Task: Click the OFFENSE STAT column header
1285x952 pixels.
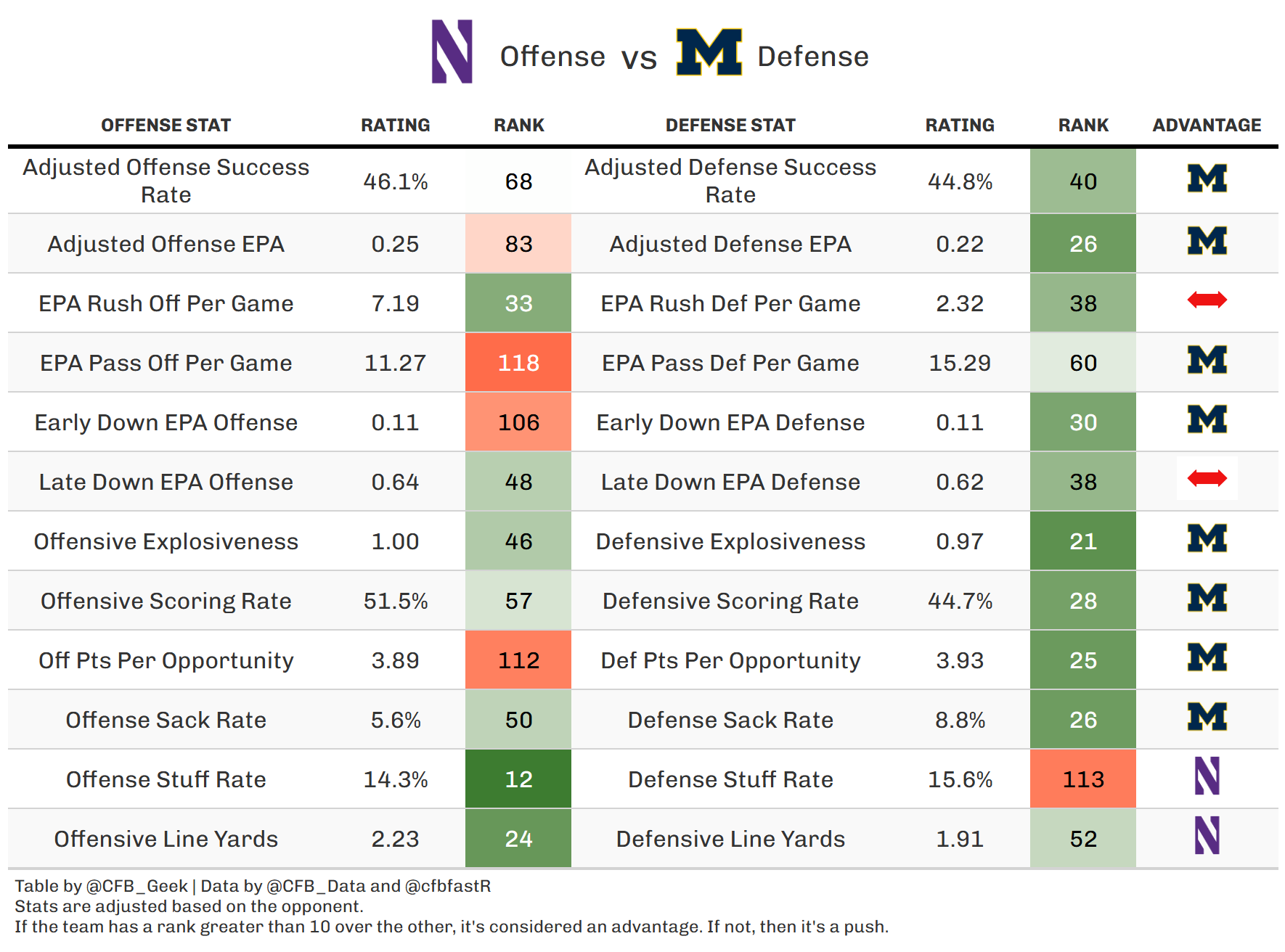Action: (166, 126)
